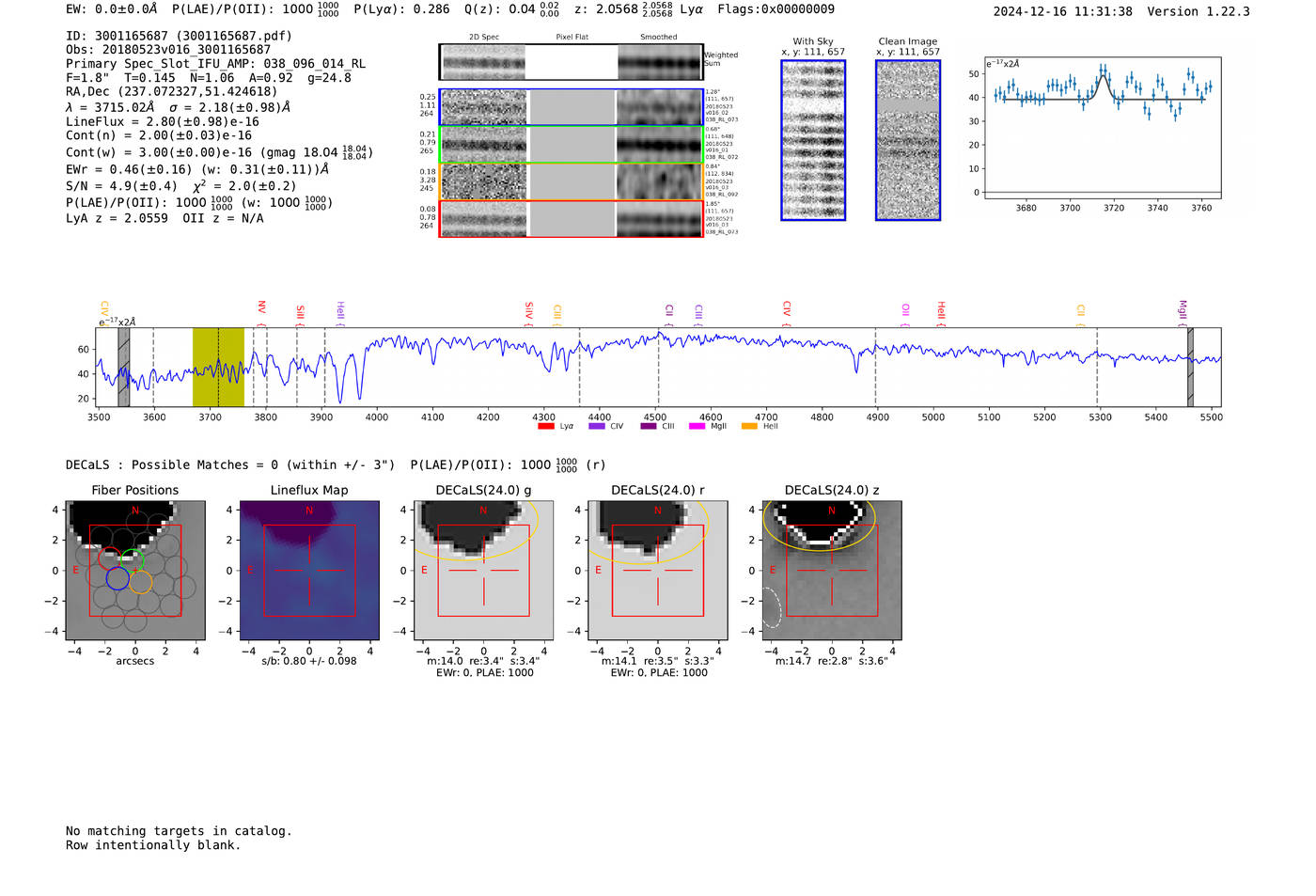Click the Flags:0x00000009 header text
Screen dimensions: 1316x896
[775, 9]
